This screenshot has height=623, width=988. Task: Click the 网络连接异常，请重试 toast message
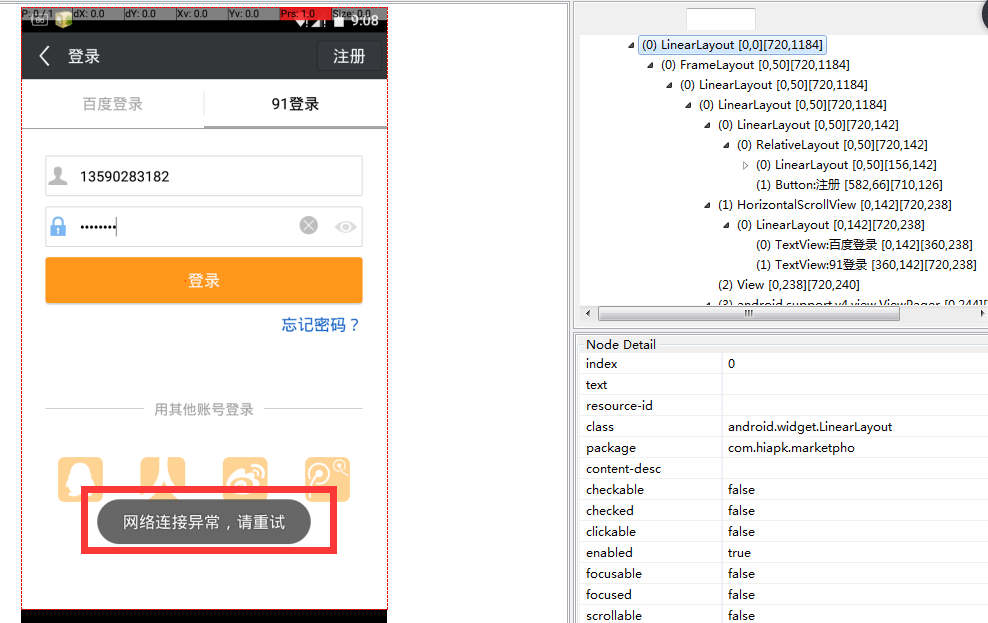click(x=204, y=522)
